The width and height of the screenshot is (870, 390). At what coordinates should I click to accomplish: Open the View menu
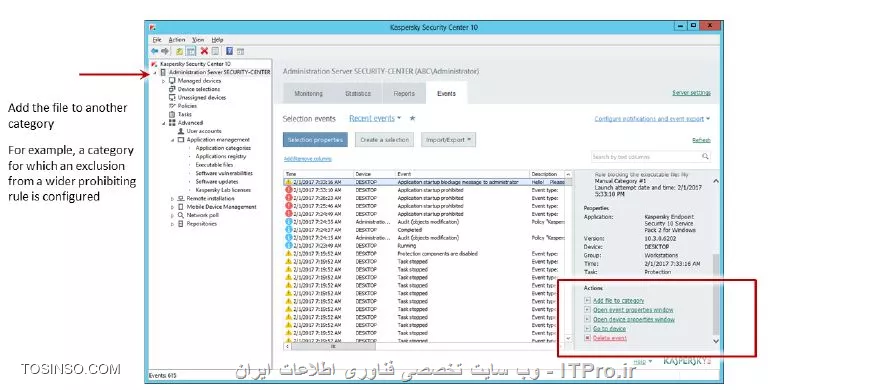[x=198, y=40]
